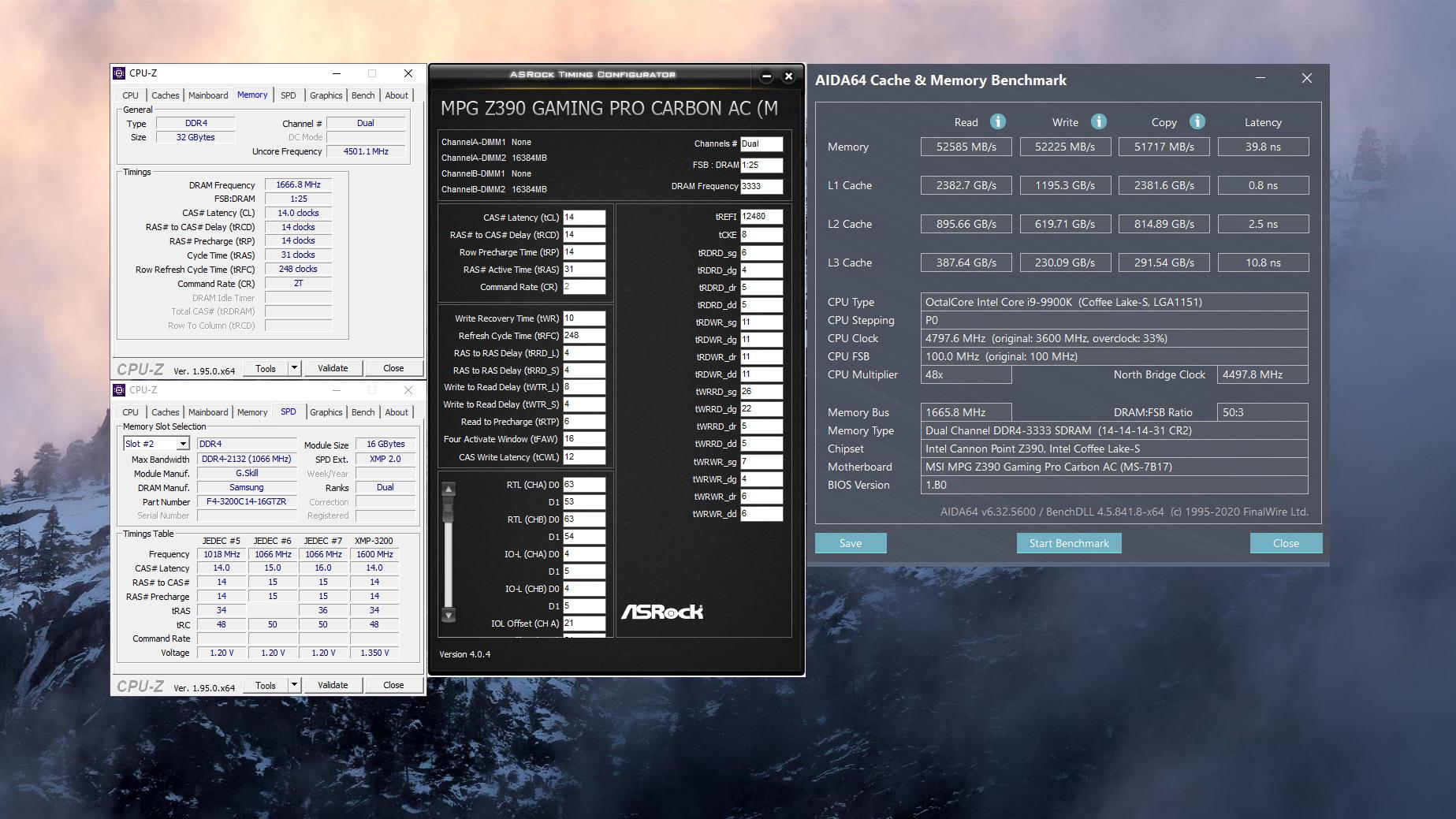Screen dimensions: 1456x819
Task: Click the DRAM Frequency field showing 3333
Action: tap(762, 187)
